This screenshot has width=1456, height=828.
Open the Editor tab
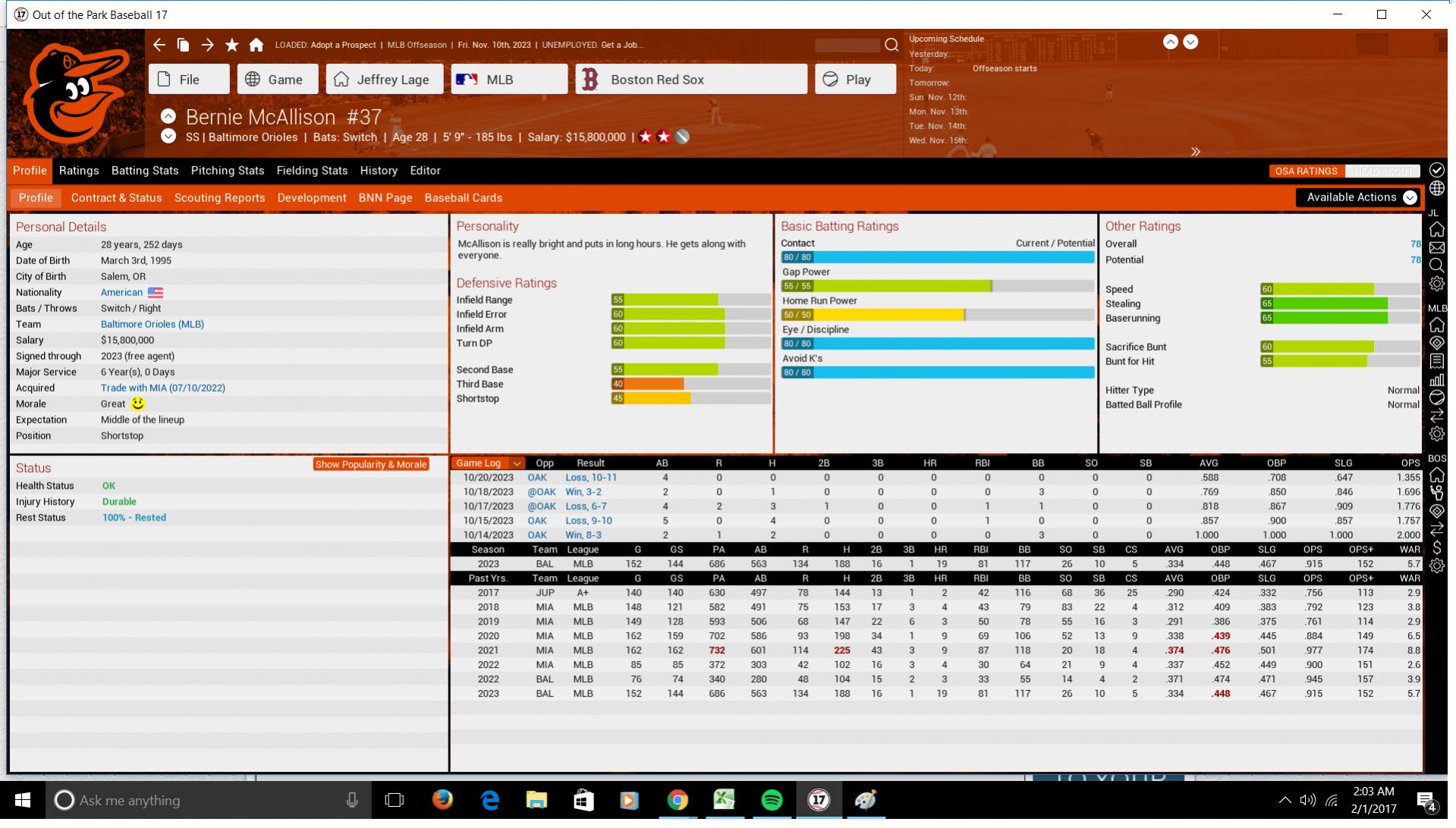coord(425,171)
